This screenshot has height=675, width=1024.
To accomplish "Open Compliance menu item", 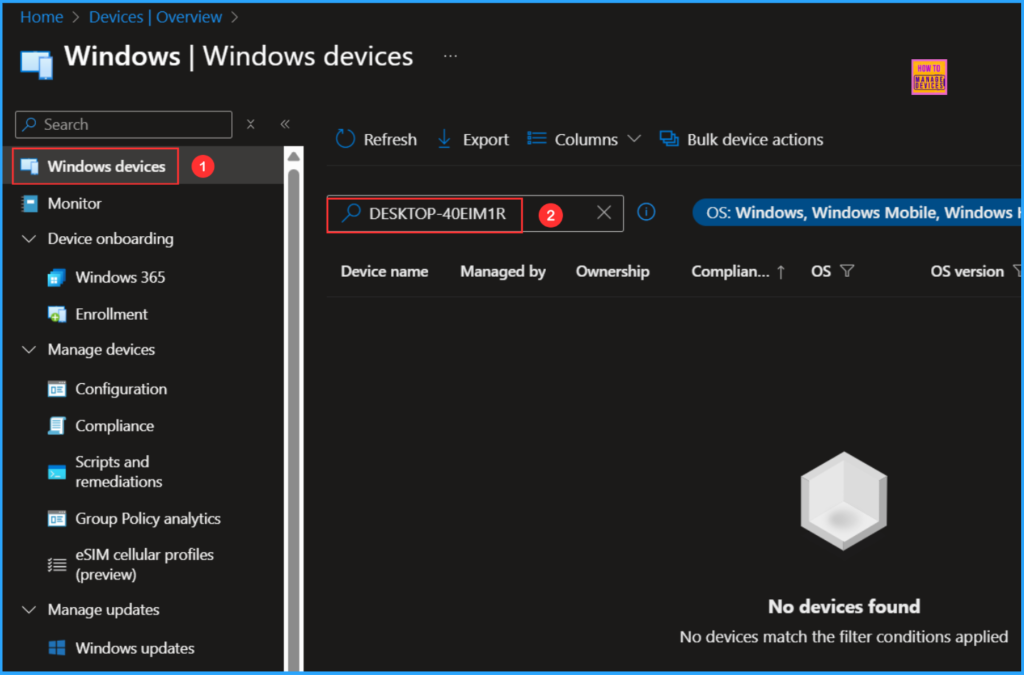I will coord(114,426).
